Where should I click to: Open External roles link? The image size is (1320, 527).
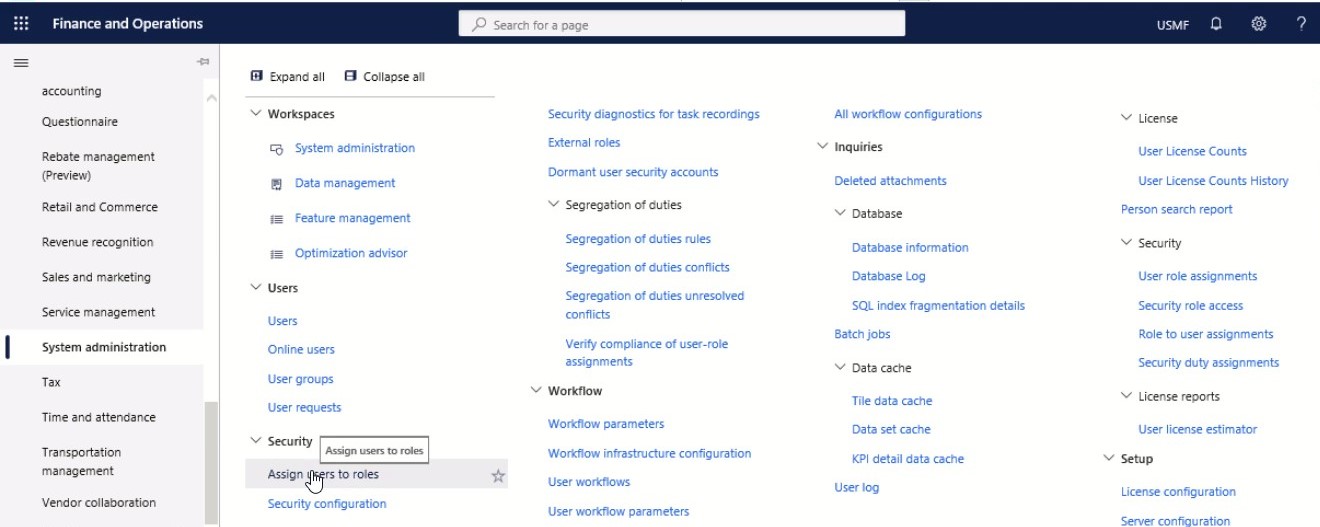coord(584,143)
